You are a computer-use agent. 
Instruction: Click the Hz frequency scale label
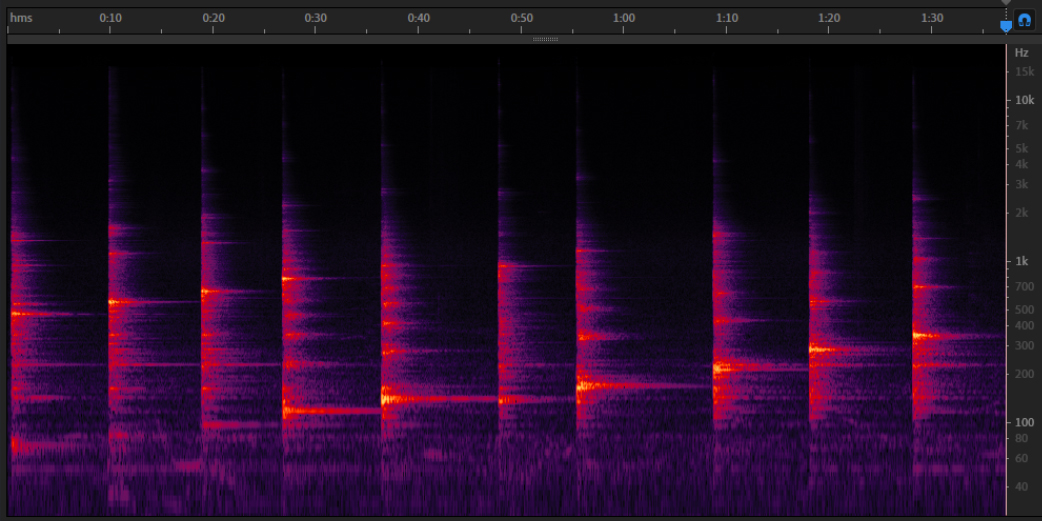1021,52
